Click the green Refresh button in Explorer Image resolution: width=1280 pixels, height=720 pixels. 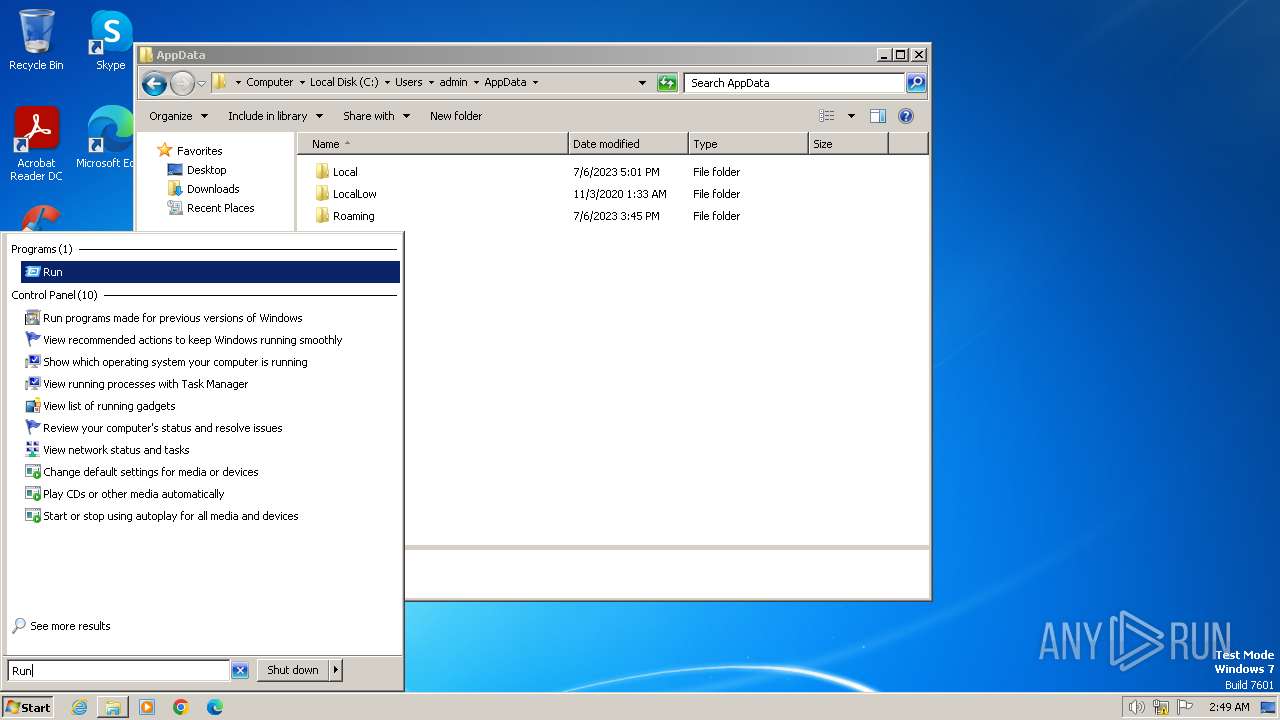point(667,83)
